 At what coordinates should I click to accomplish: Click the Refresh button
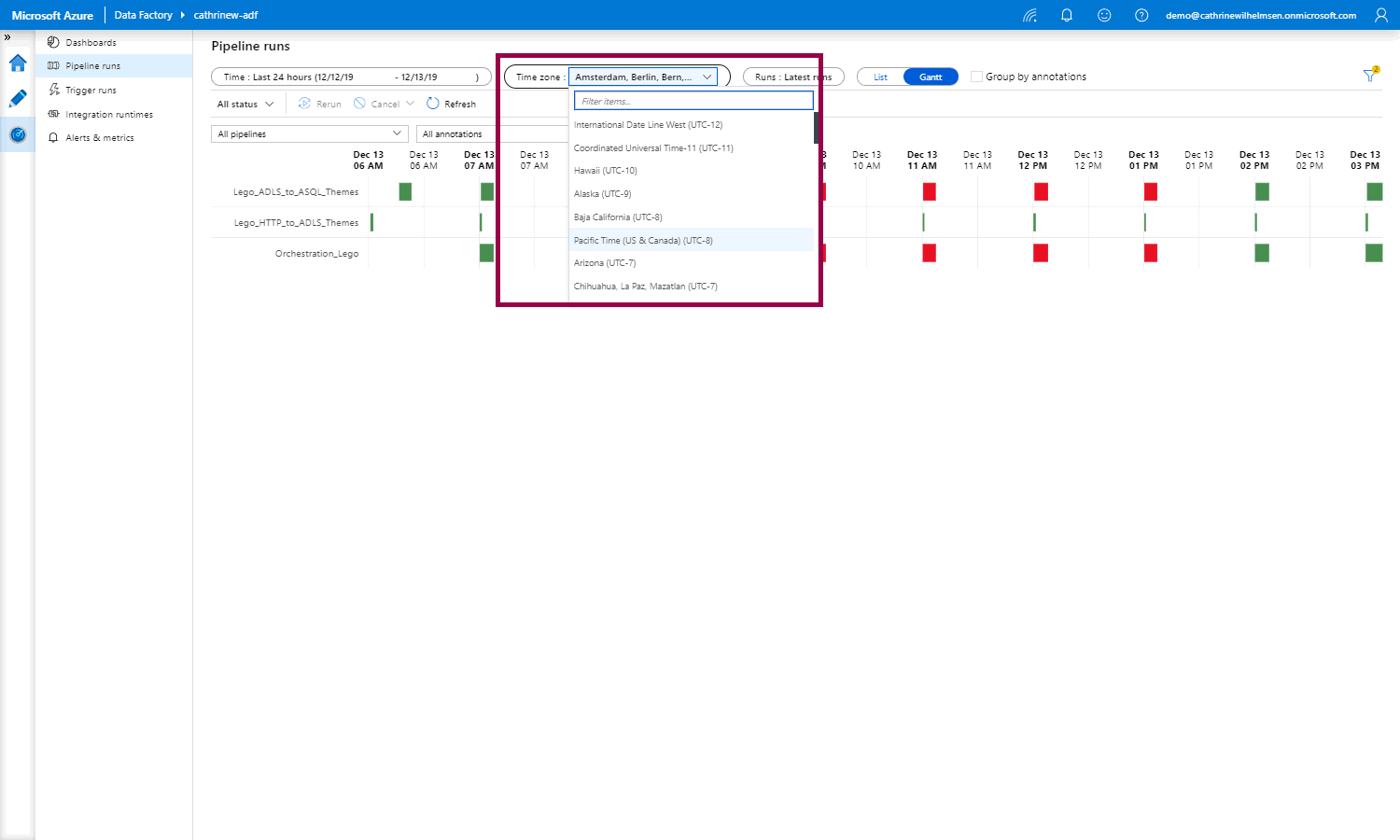[452, 104]
